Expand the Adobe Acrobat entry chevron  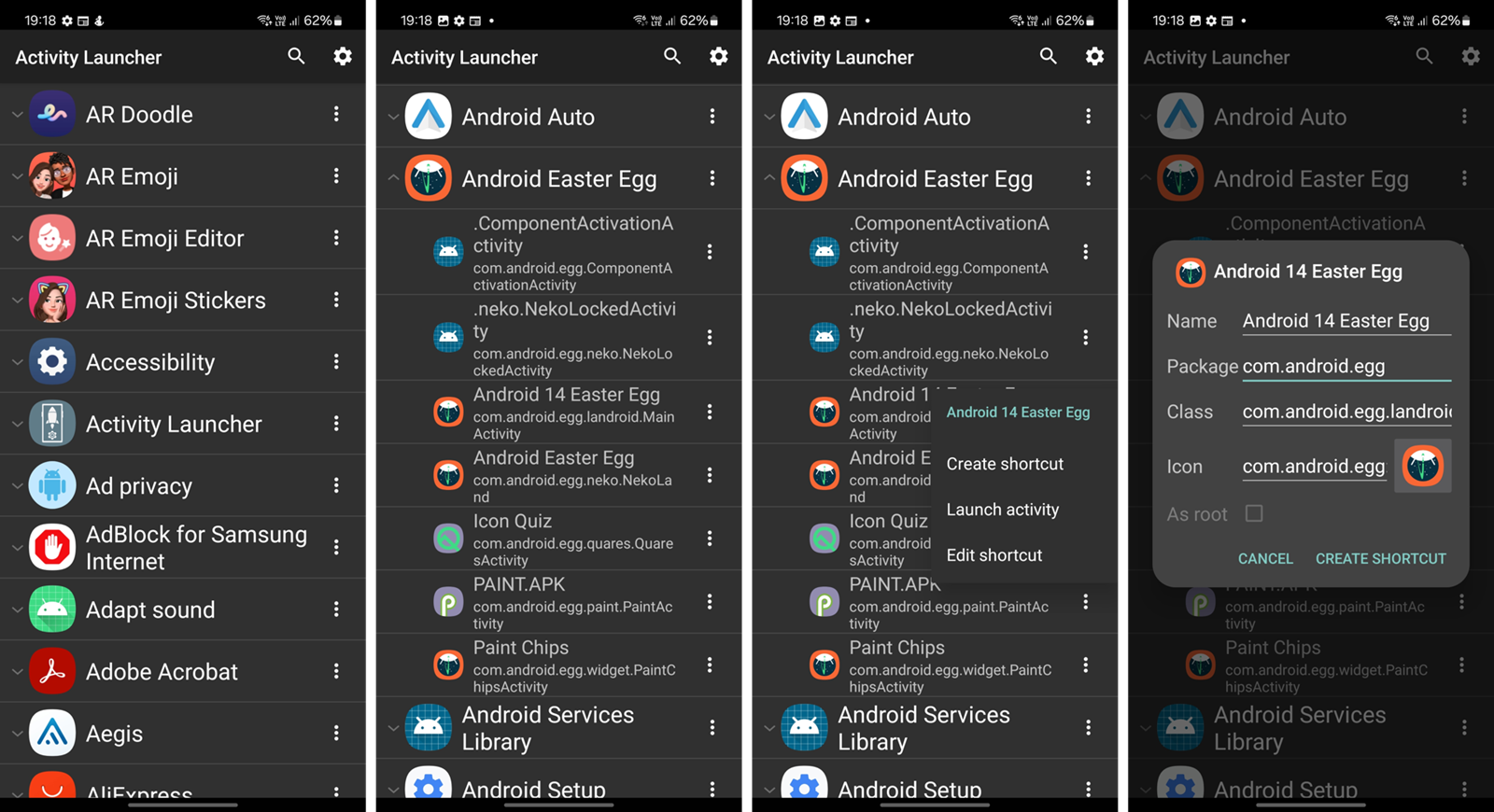[17, 671]
